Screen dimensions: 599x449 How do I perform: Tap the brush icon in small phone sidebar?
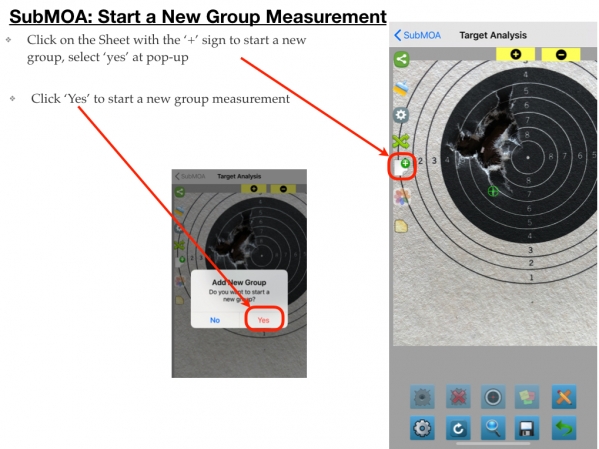(x=180, y=211)
